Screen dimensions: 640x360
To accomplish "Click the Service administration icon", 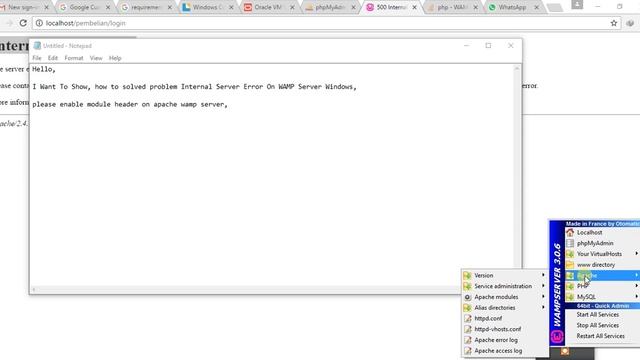I will click(468, 286).
